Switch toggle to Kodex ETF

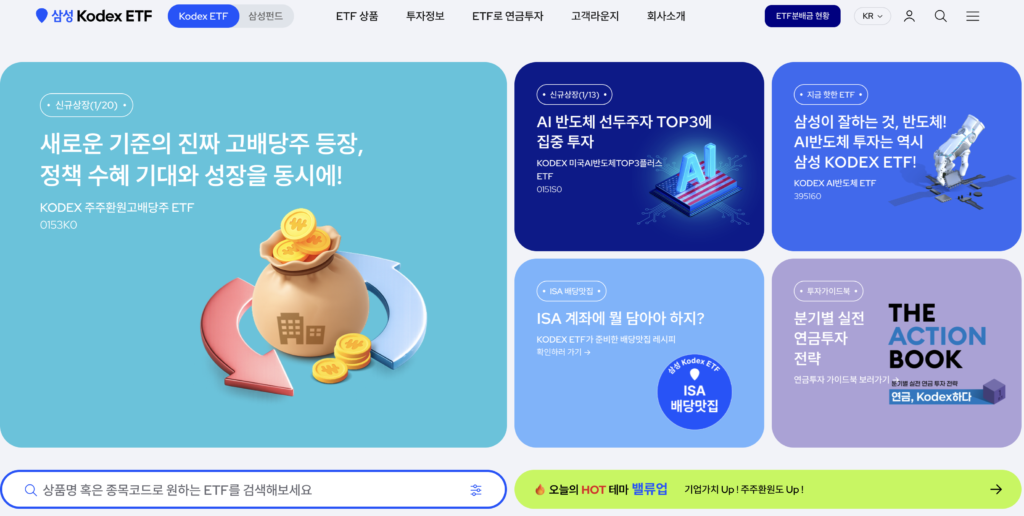pyautogui.click(x=203, y=16)
